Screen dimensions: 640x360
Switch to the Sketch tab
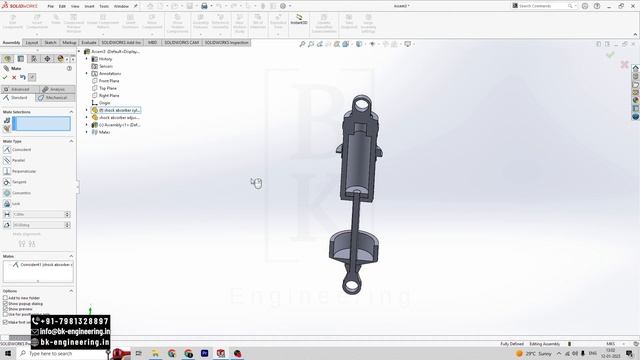(x=50, y=42)
